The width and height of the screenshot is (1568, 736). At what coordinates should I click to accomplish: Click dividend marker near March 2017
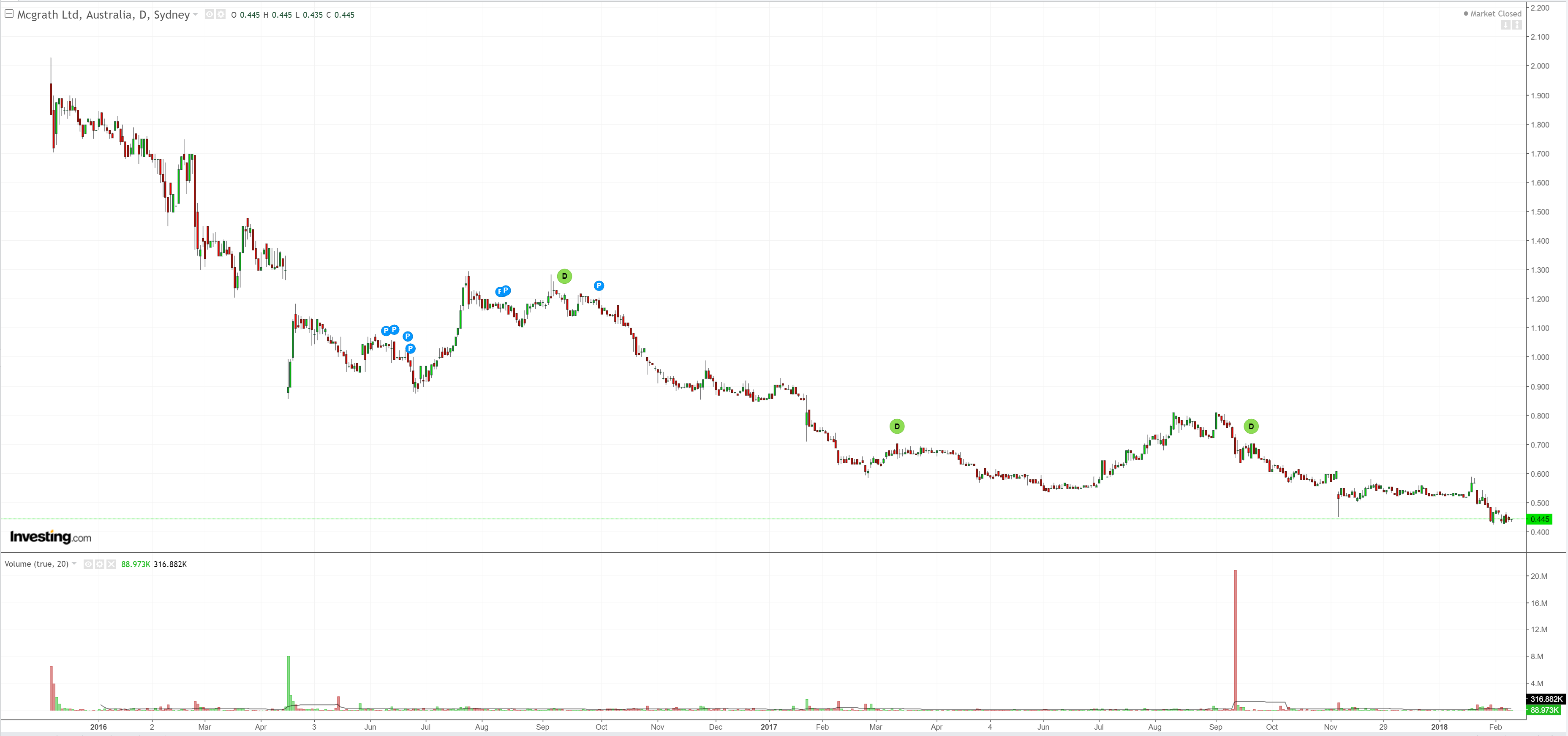coord(897,426)
